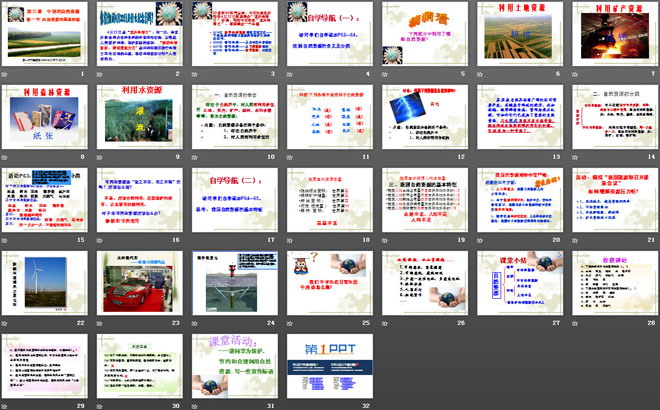Open slide 4 titled 自学导航(一)
660x410 pixels.
[x=330, y=34]
